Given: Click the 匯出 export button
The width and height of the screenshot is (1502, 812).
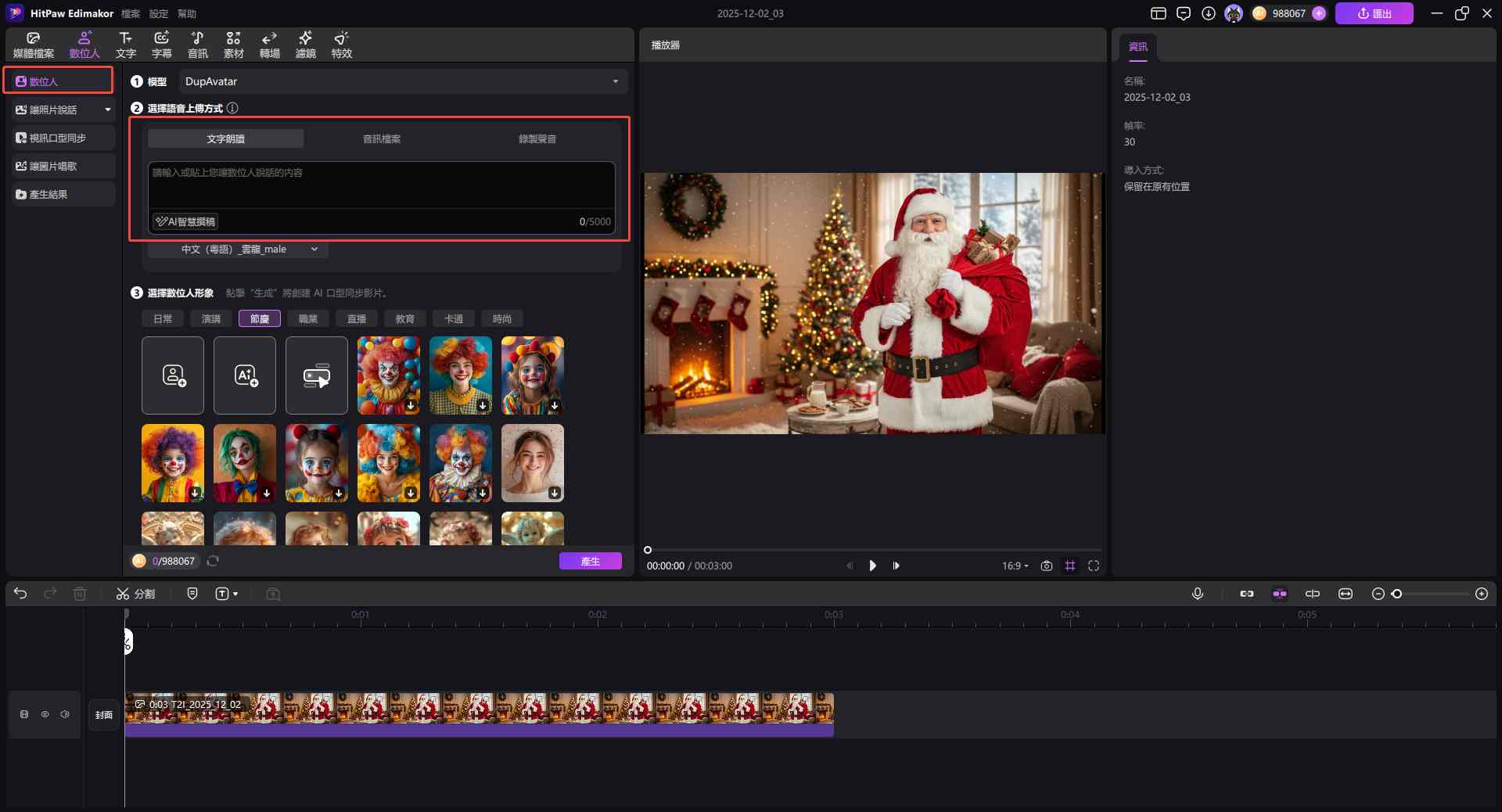Looking at the screenshot, I should coord(1374,13).
